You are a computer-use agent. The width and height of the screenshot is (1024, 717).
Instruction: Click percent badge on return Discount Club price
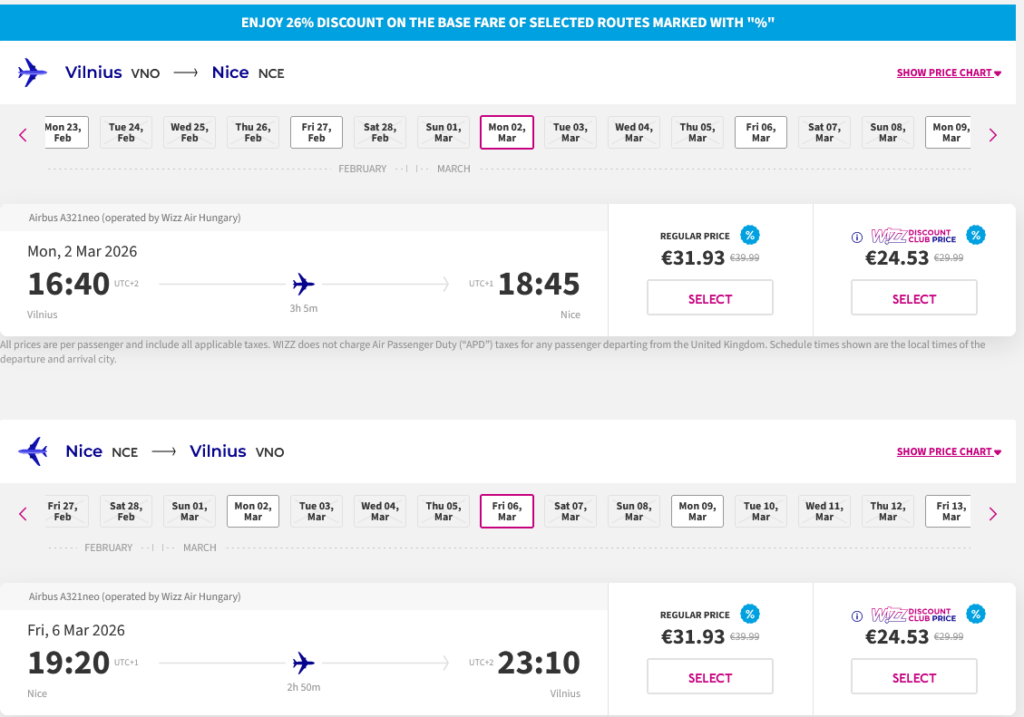pyautogui.click(x=975, y=614)
